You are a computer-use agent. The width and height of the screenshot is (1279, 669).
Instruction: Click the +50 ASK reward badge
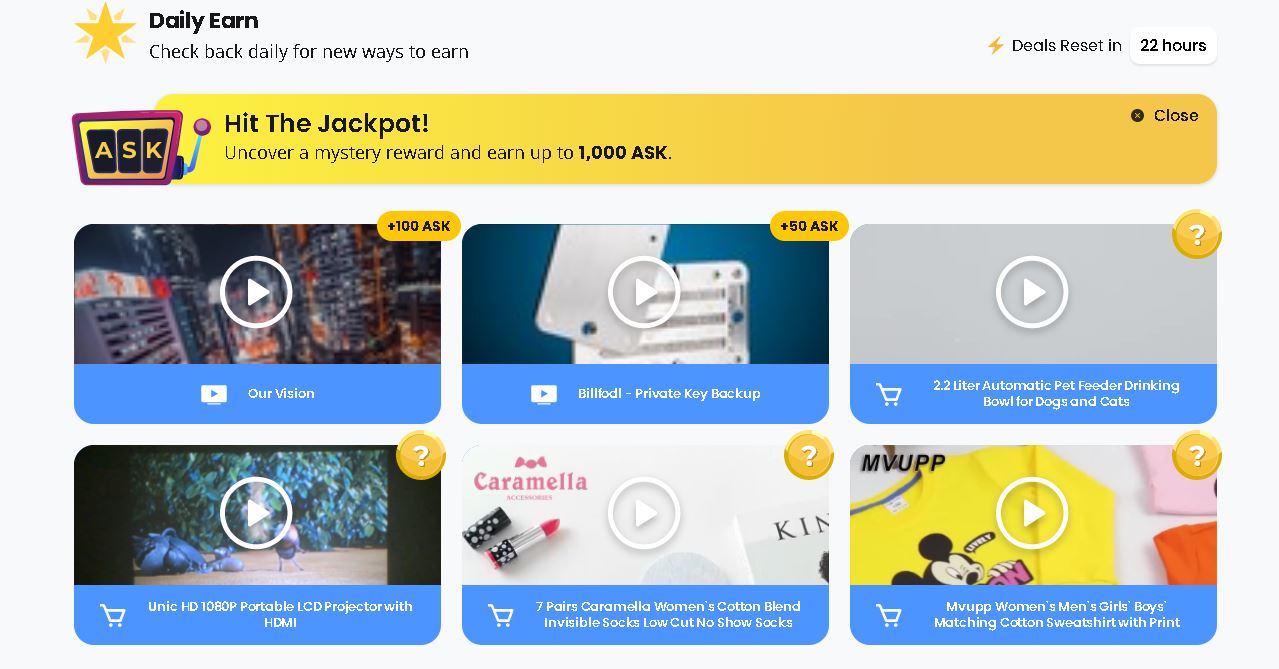pos(809,226)
